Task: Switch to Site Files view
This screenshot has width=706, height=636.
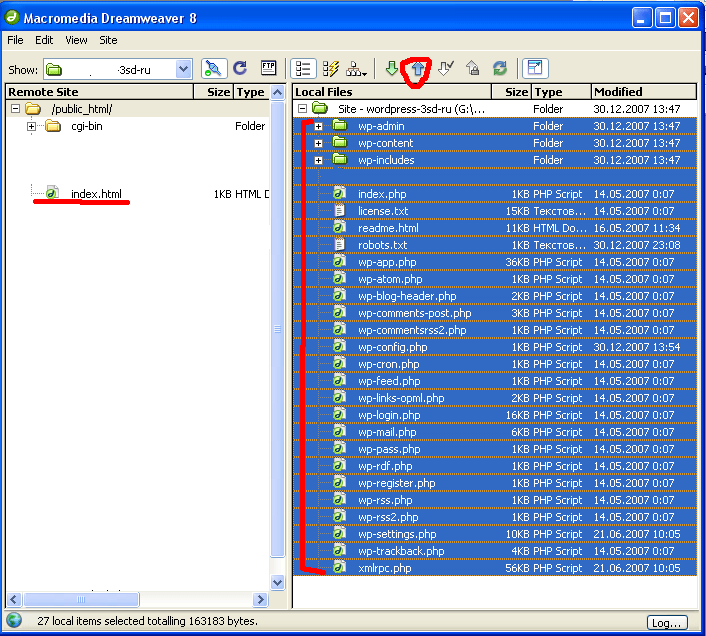Action: coord(303,69)
